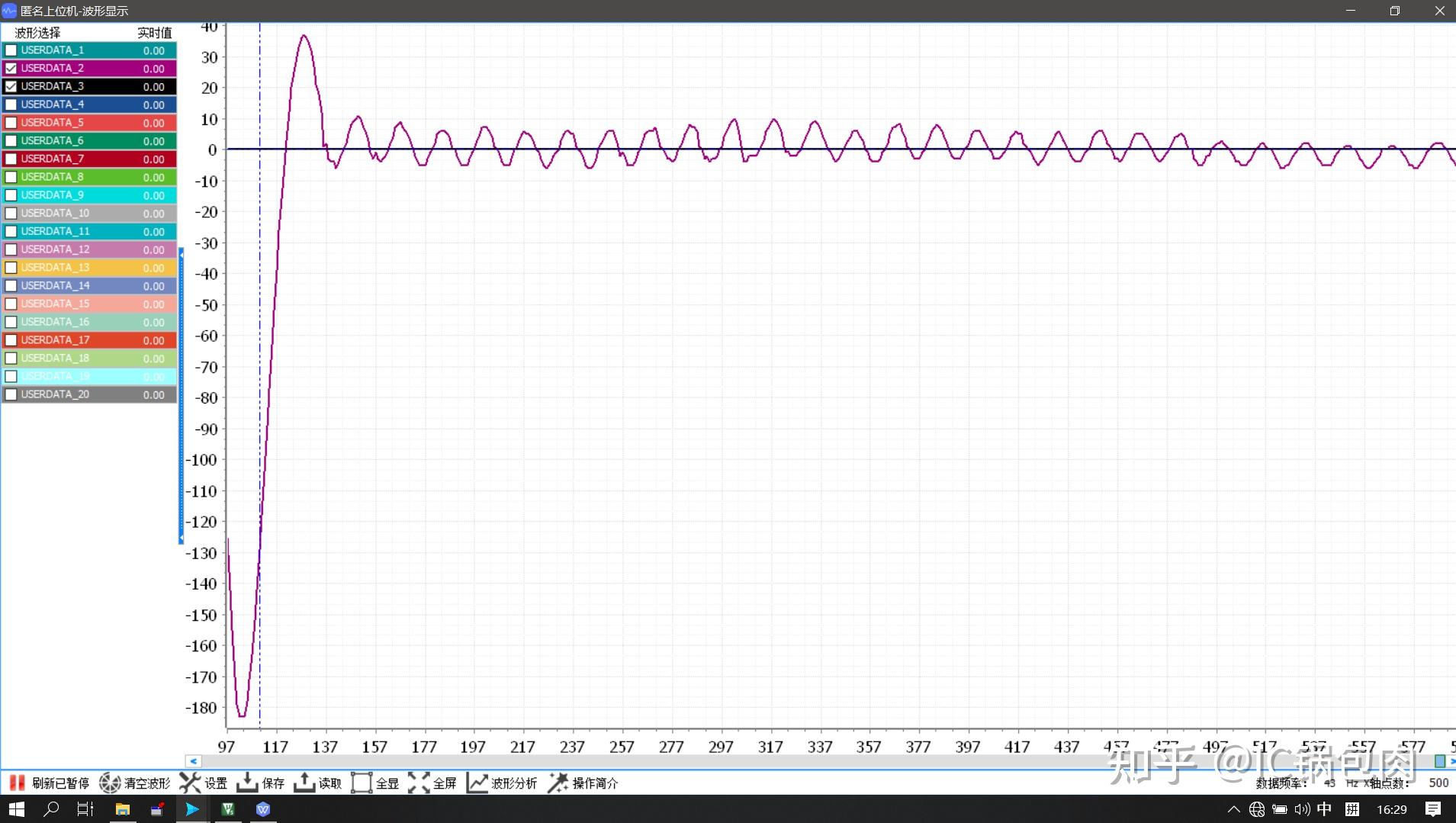Show the USERDATA_10 waveform via its checkbox
The width and height of the screenshot is (1456, 823).
pos(11,214)
